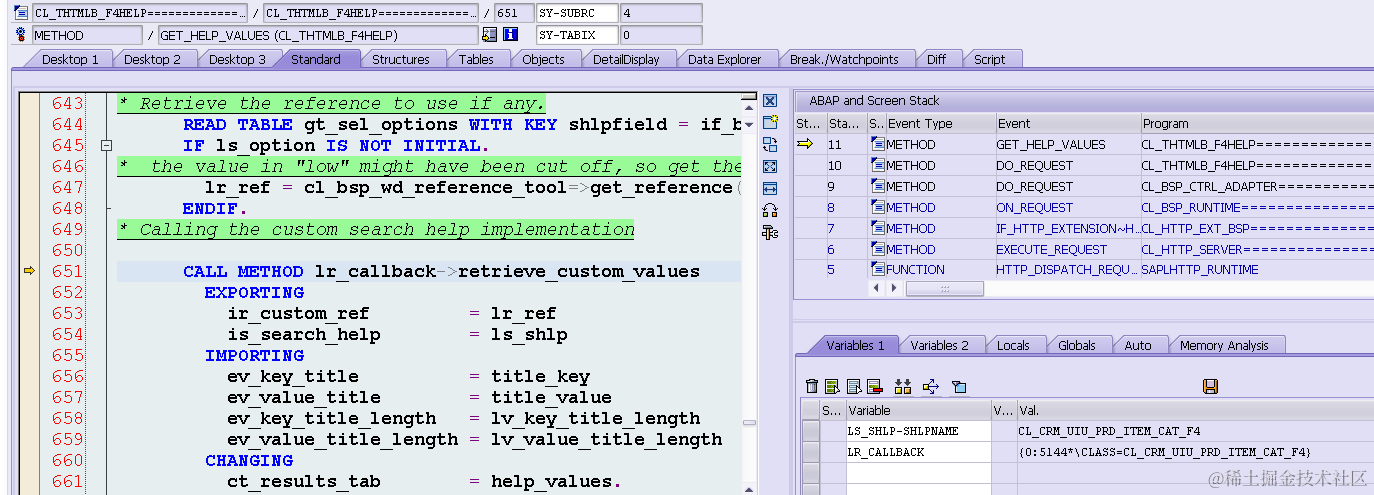Click the horizontal maximize tool icon

pos(770,188)
